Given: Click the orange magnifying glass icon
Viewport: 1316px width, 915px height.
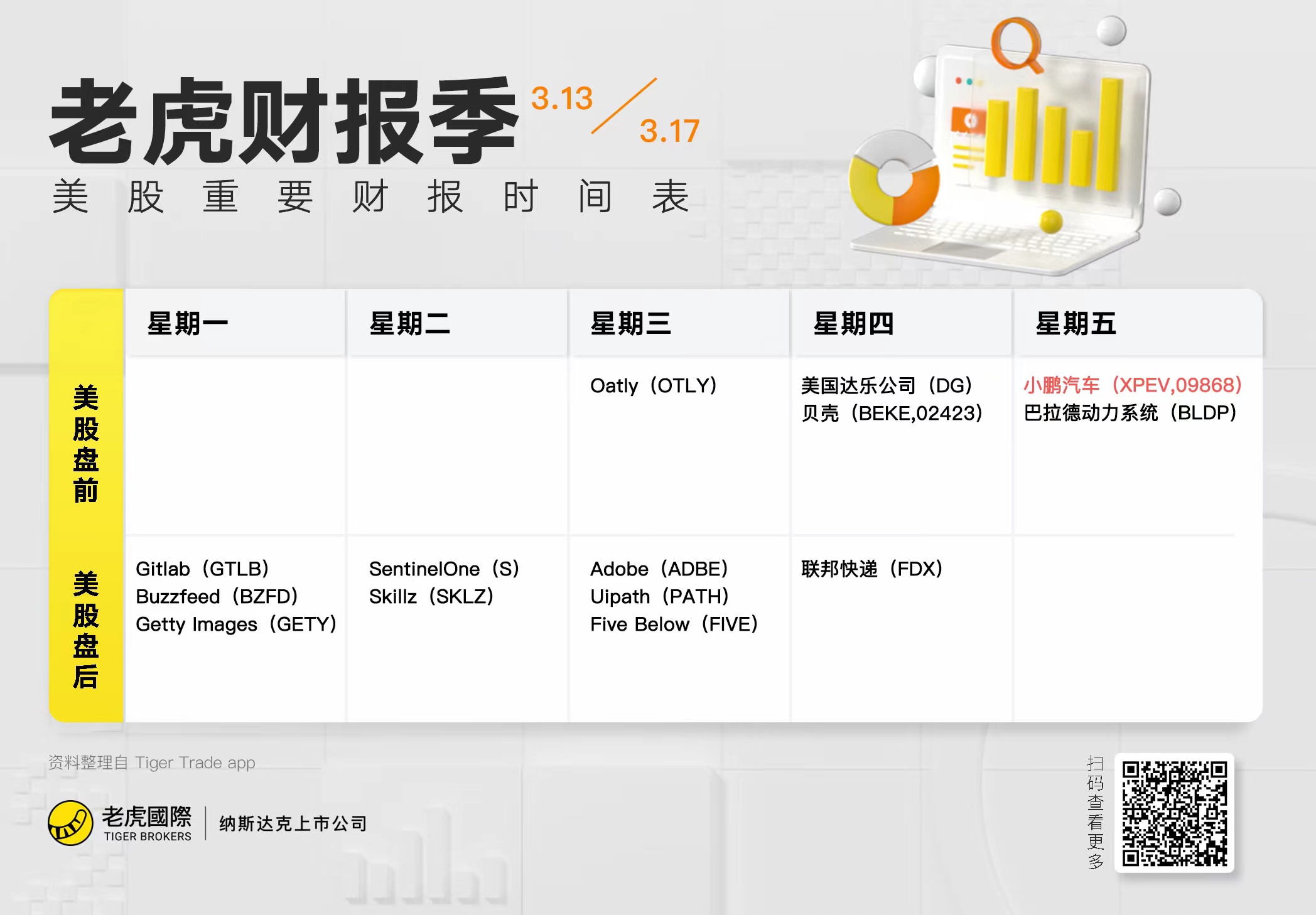Looking at the screenshot, I should [x=1016, y=45].
